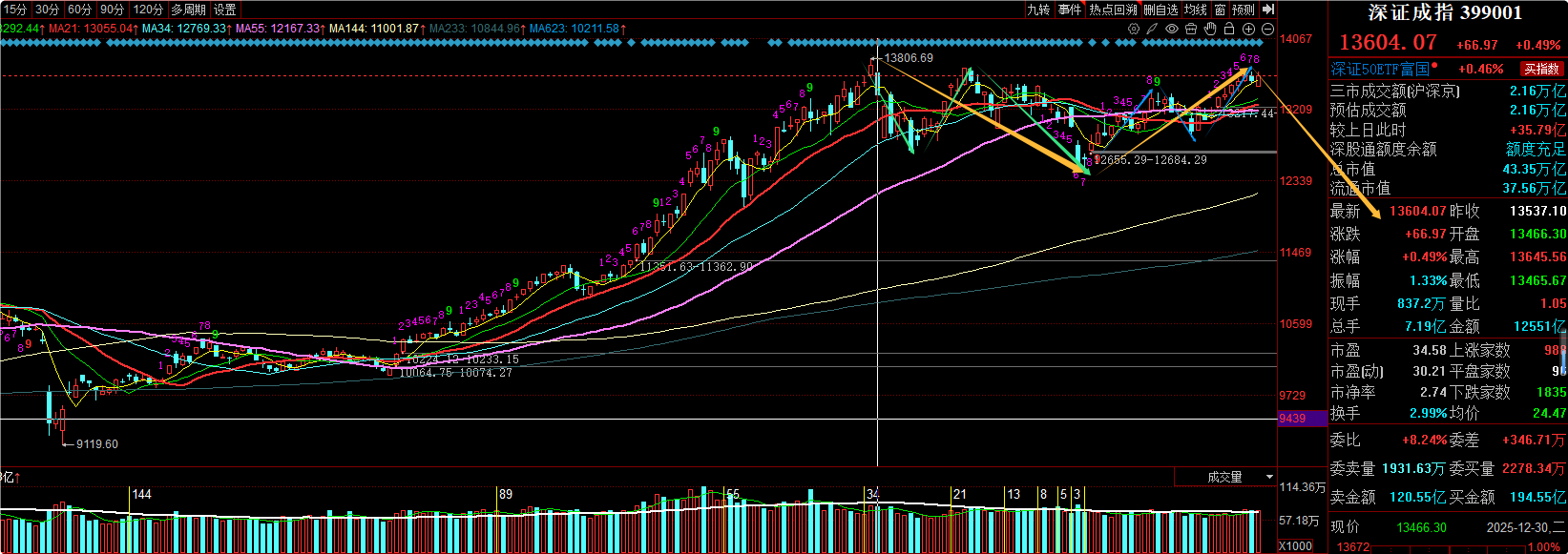
Task: Toggle the 预测 forecast button
Action: tap(1244, 9)
